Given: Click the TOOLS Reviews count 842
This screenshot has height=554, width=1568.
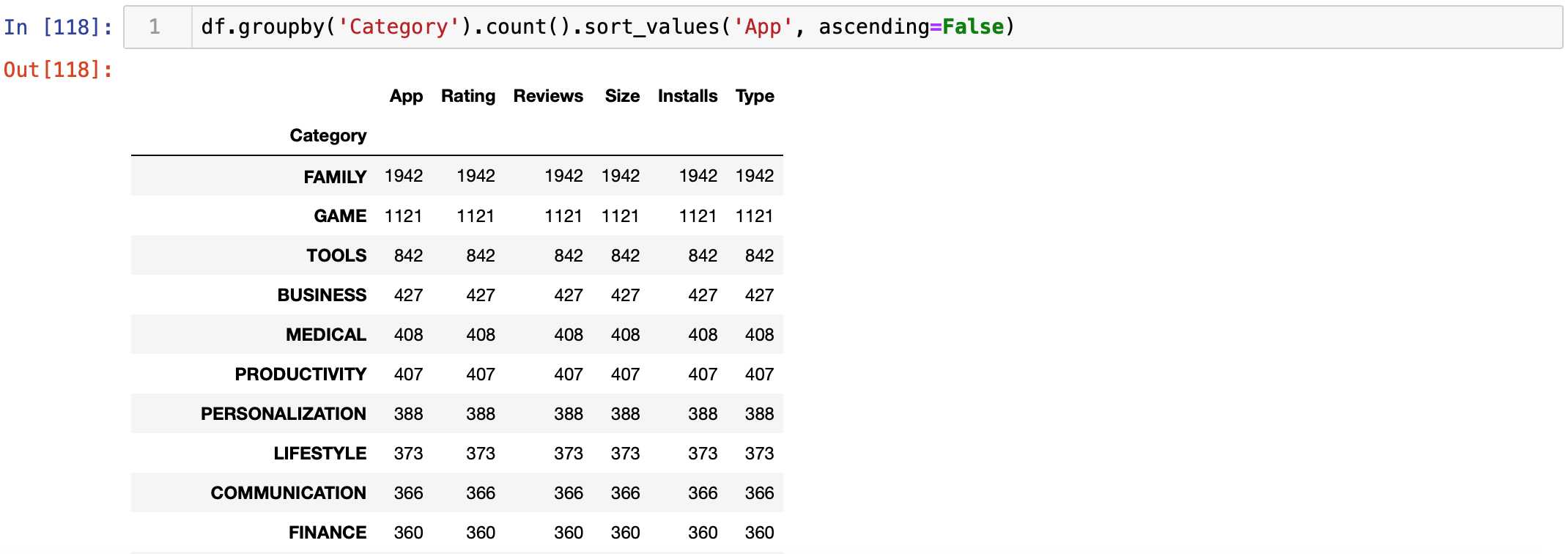Looking at the screenshot, I should [569, 256].
